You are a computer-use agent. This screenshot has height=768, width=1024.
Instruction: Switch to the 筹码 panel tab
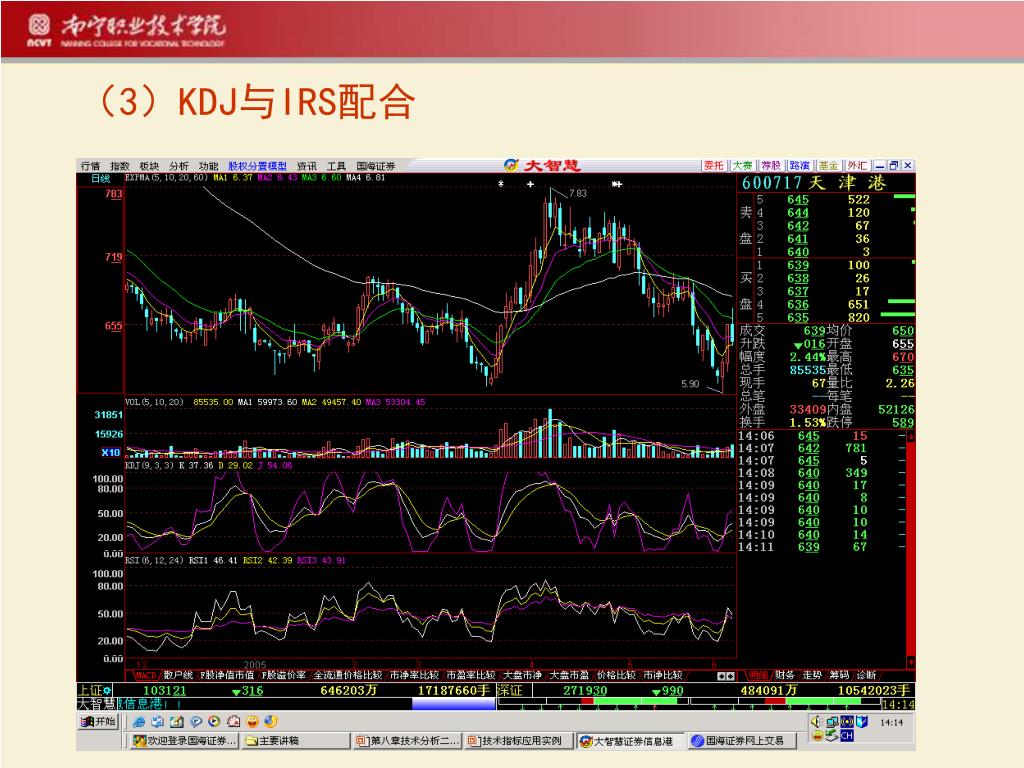point(839,675)
